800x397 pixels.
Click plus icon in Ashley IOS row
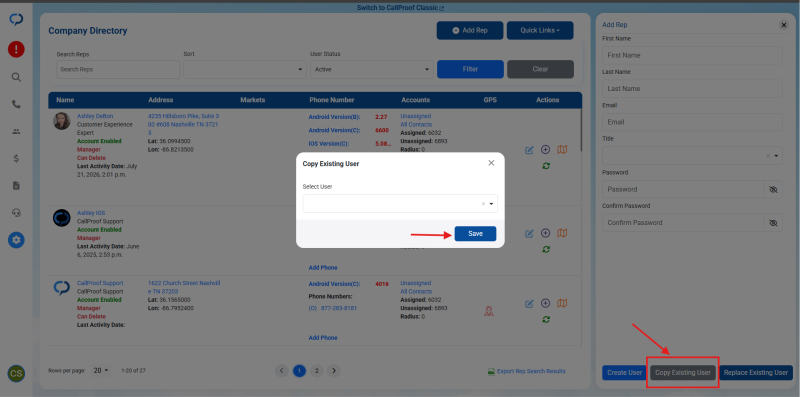point(545,233)
